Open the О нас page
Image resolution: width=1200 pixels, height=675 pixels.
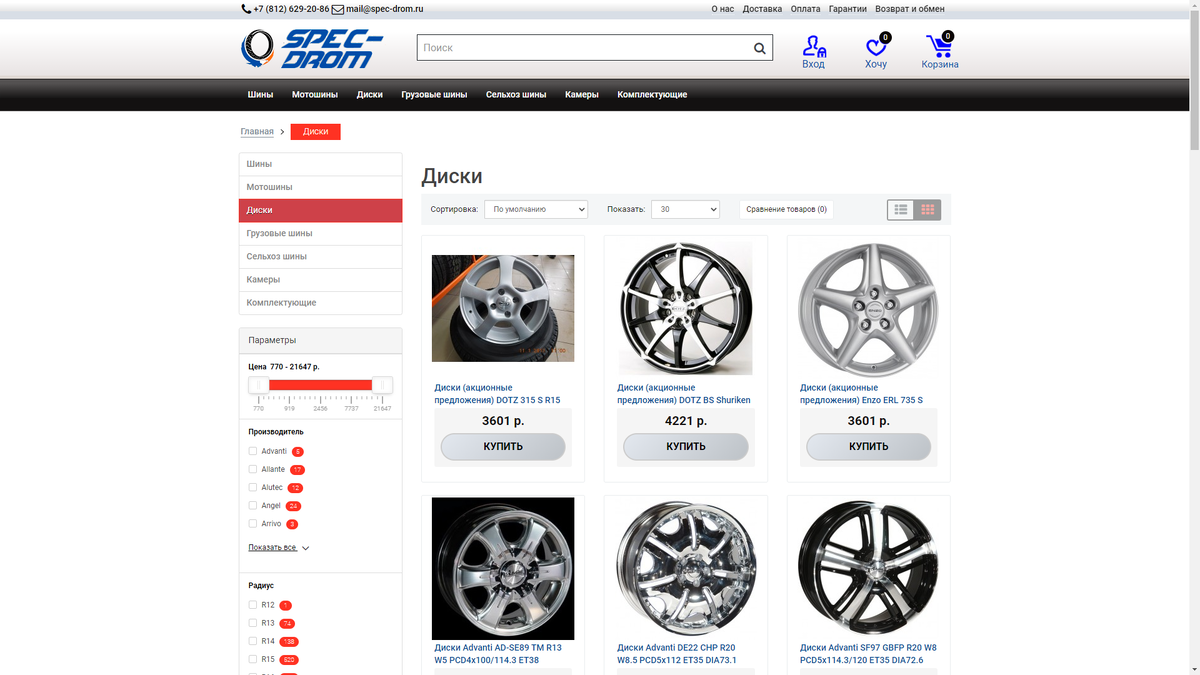(x=722, y=9)
